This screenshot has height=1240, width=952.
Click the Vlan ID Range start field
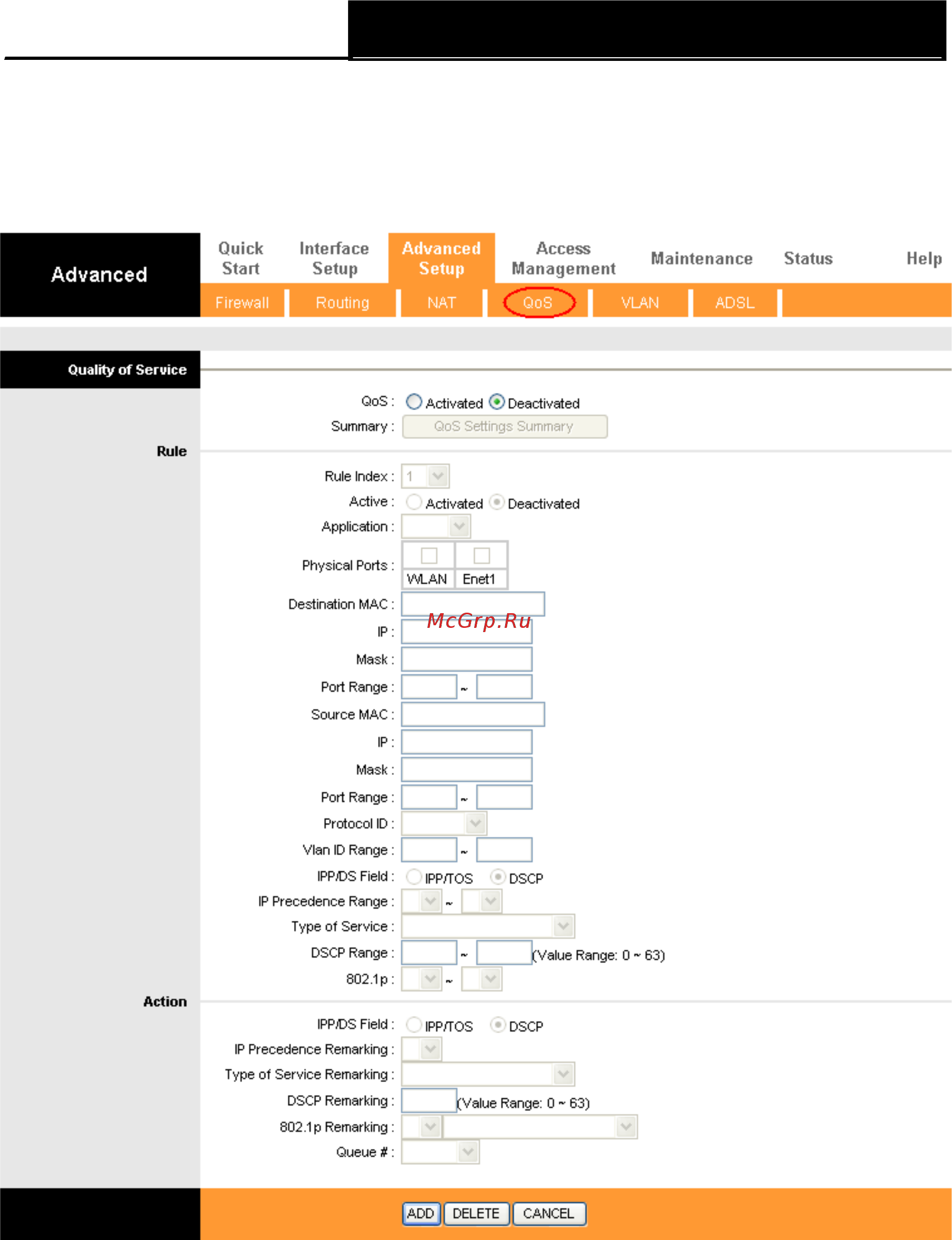[429, 850]
